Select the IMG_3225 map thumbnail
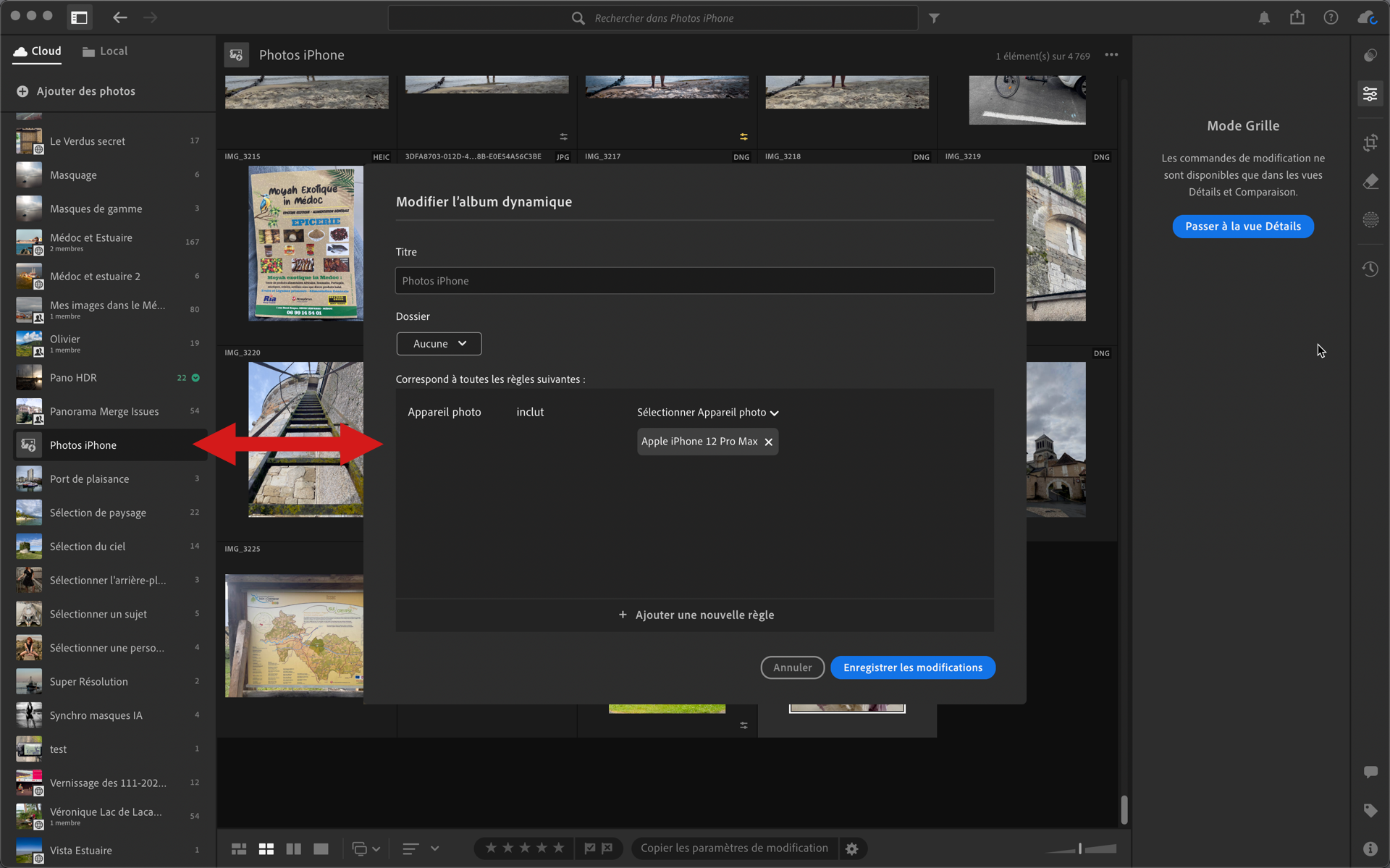 pos(295,636)
